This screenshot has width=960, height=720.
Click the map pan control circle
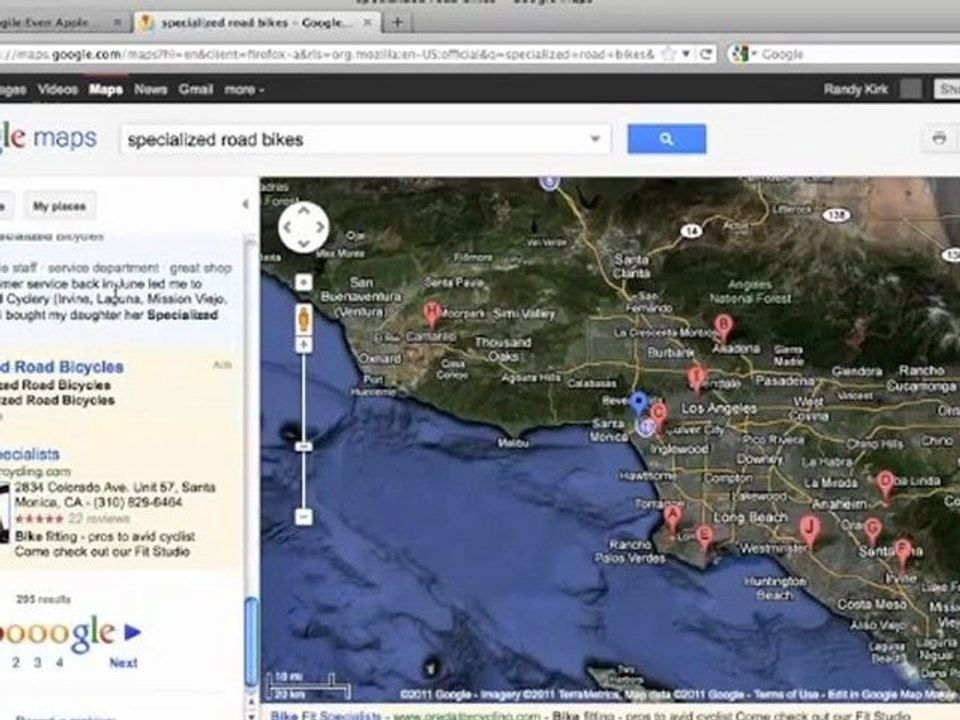coord(303,227)
